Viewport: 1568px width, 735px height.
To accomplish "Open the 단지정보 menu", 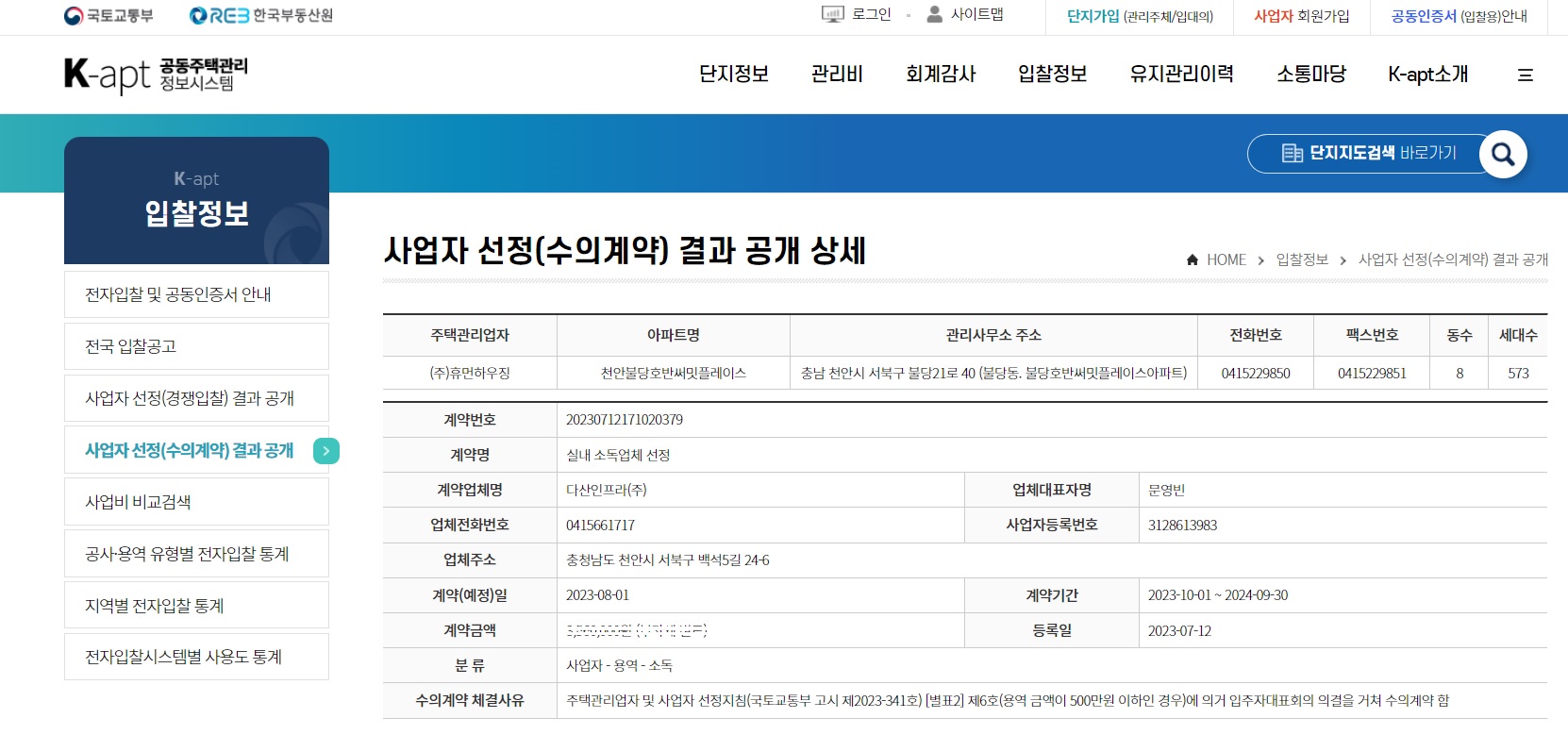I will point(733,75).
